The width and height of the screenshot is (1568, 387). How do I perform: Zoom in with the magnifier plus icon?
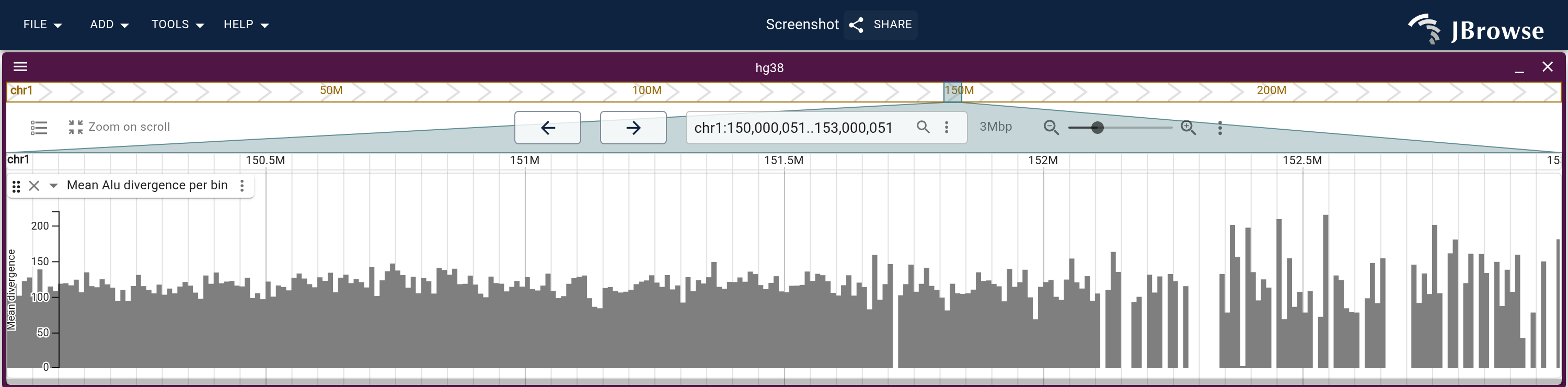point(1188,128)
